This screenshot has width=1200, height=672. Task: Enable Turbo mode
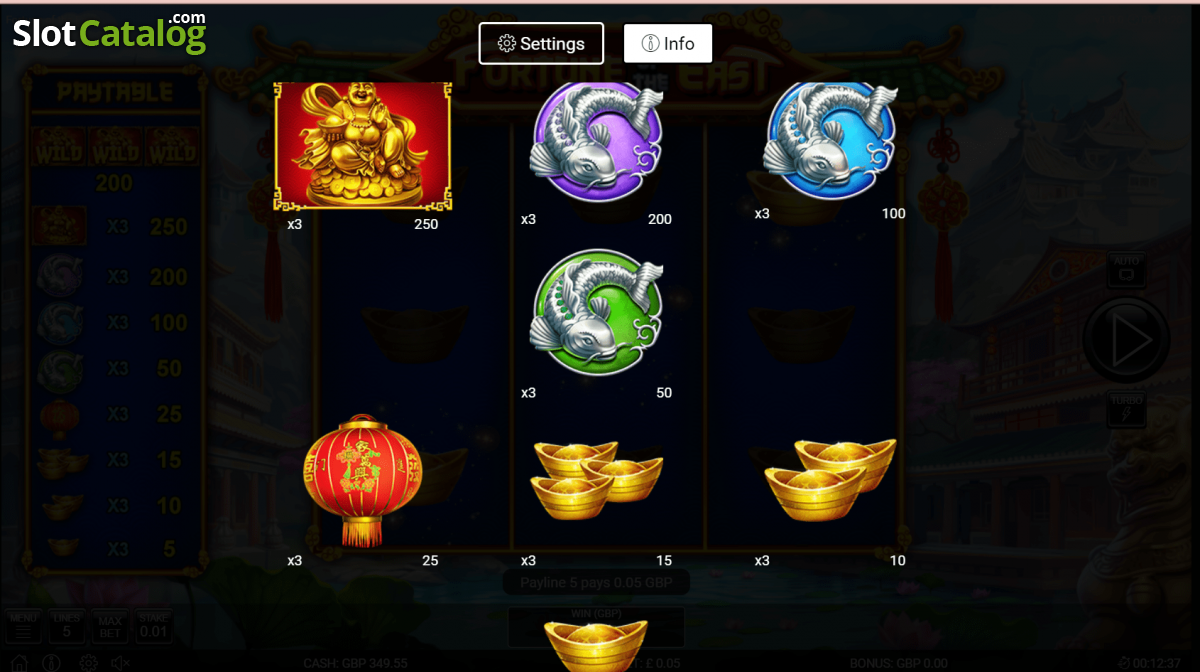click(1126, 410)
